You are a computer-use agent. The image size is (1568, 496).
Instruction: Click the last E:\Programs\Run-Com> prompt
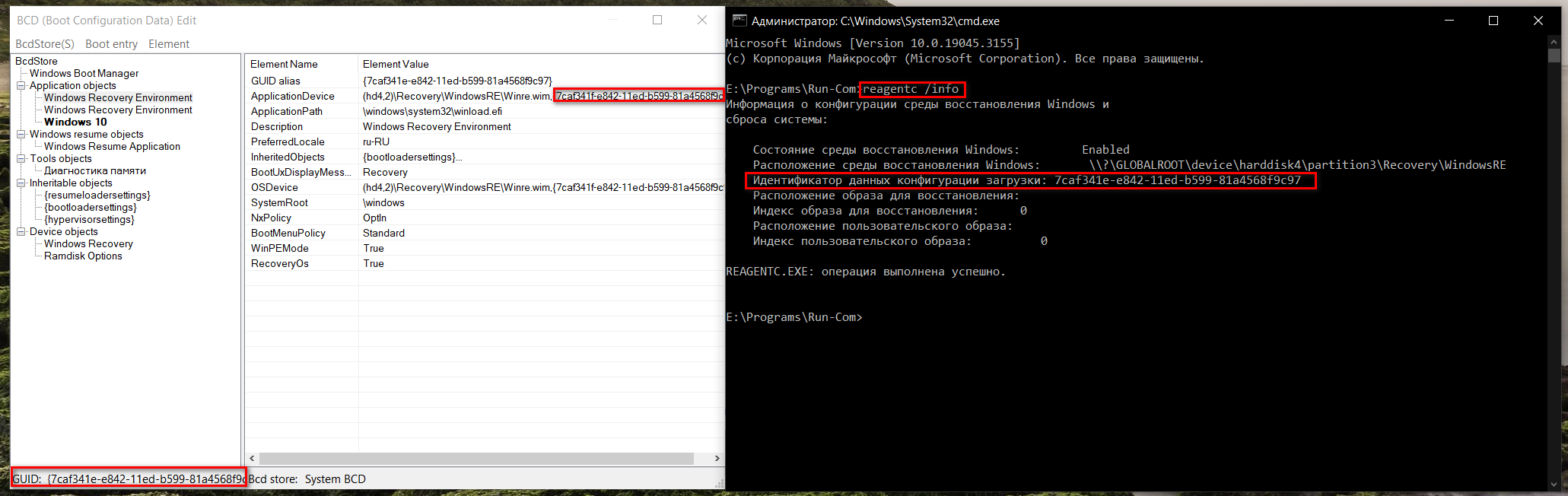[x=794, y=317]
